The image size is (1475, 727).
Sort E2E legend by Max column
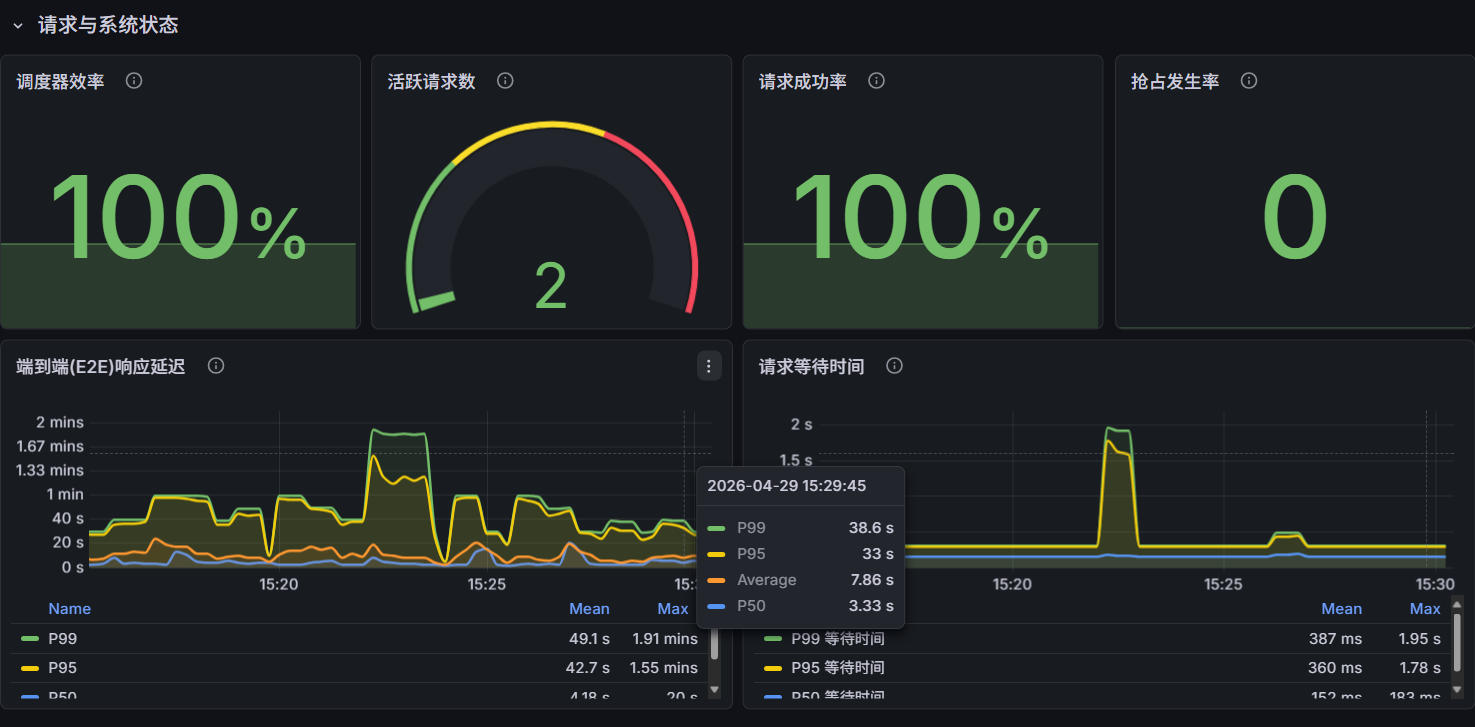[x=673, y=609]
